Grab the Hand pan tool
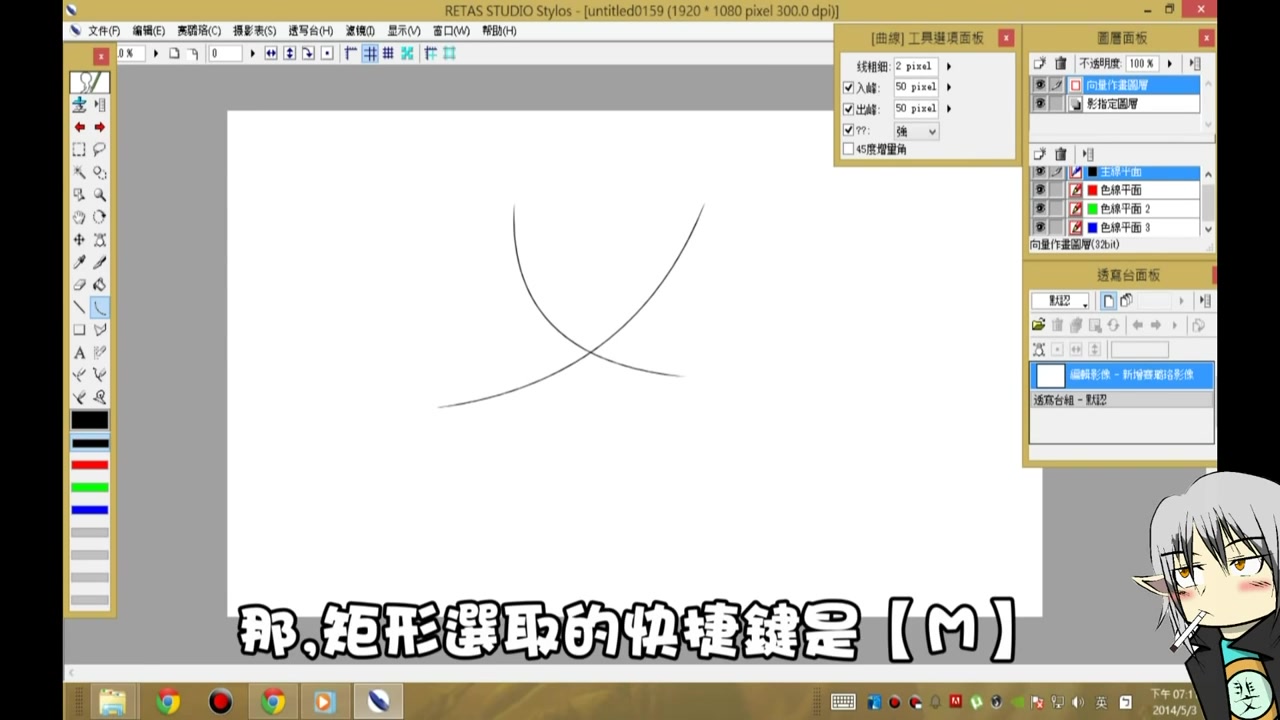This screenshot has height=720, width=1280. [79, 217]
